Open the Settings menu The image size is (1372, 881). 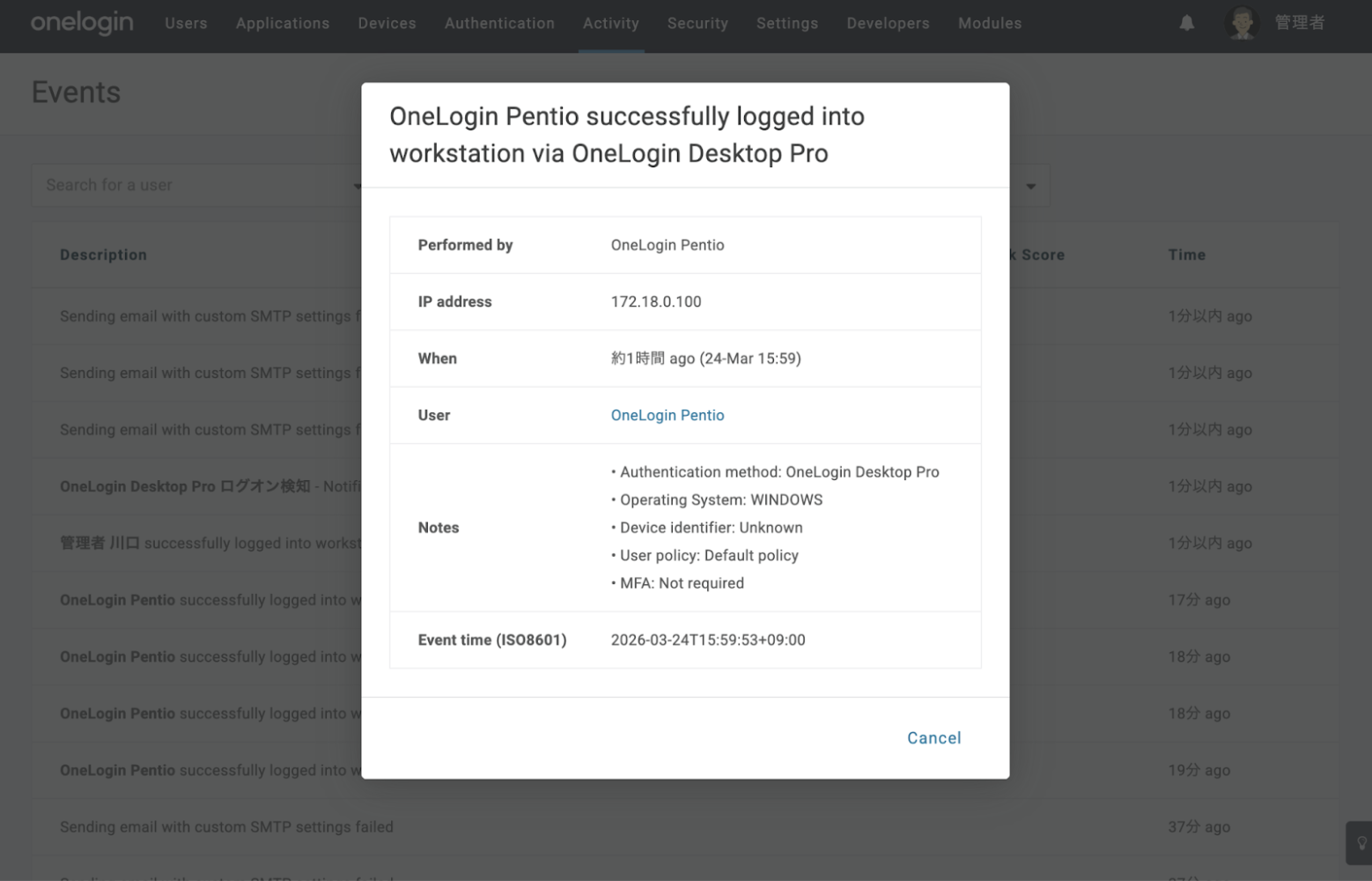tap(786, 24)
